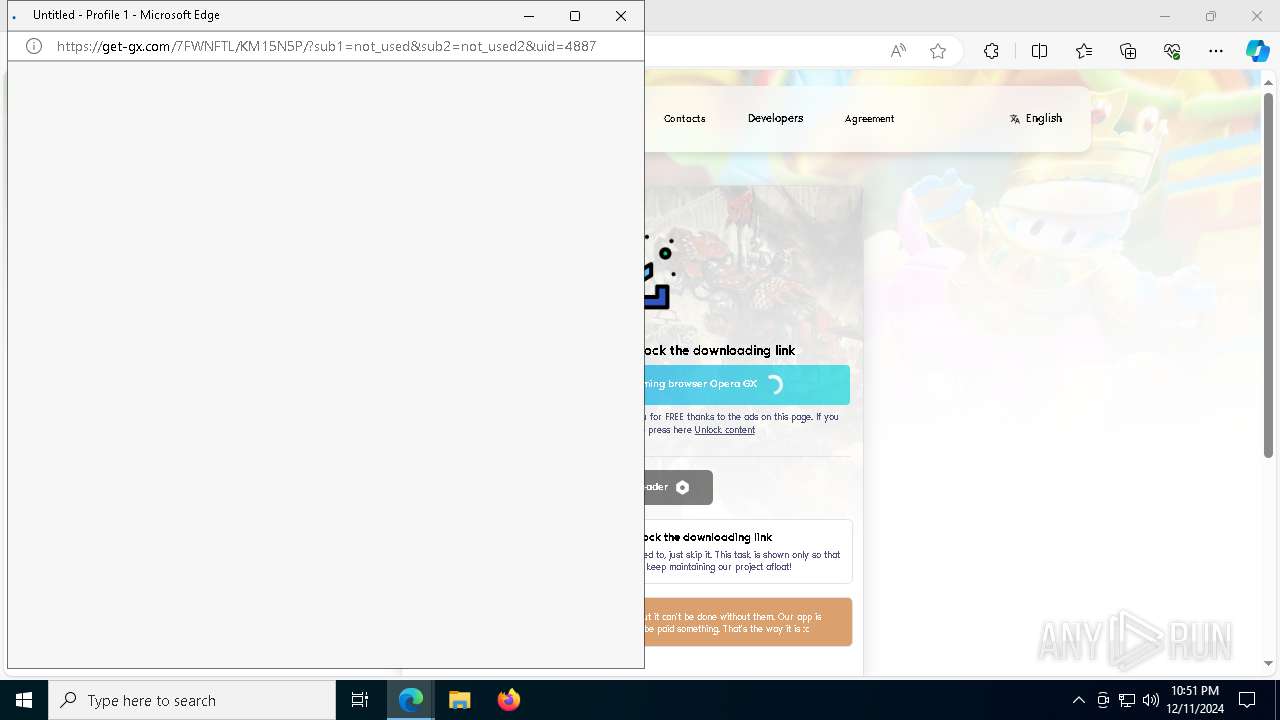Click the orange notice box about paid apps
The image size is (1280, 720).
point(749,622)
